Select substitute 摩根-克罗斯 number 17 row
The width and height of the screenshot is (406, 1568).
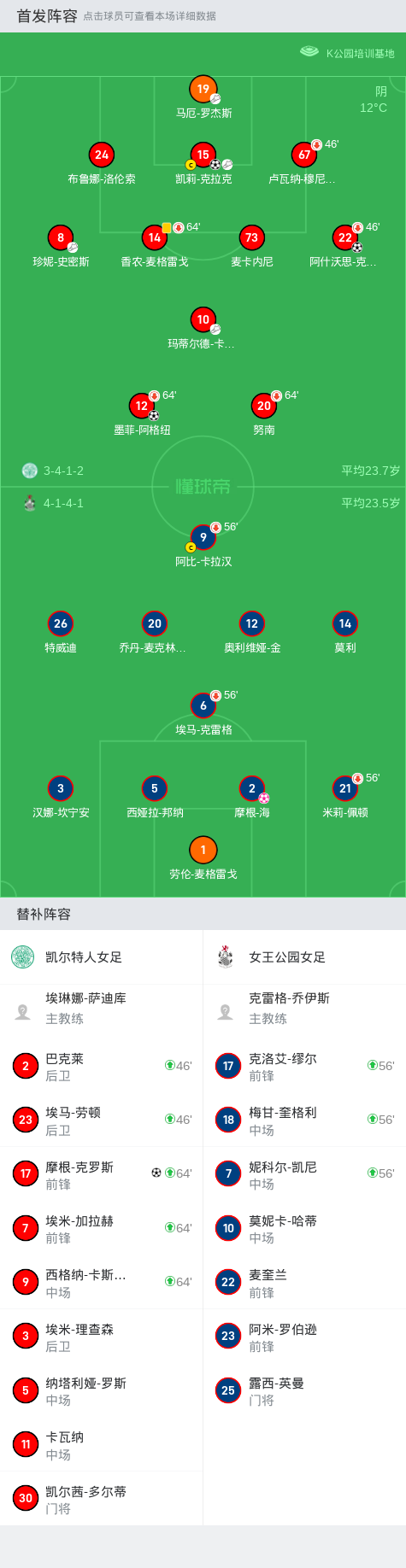coord(101,1174)
